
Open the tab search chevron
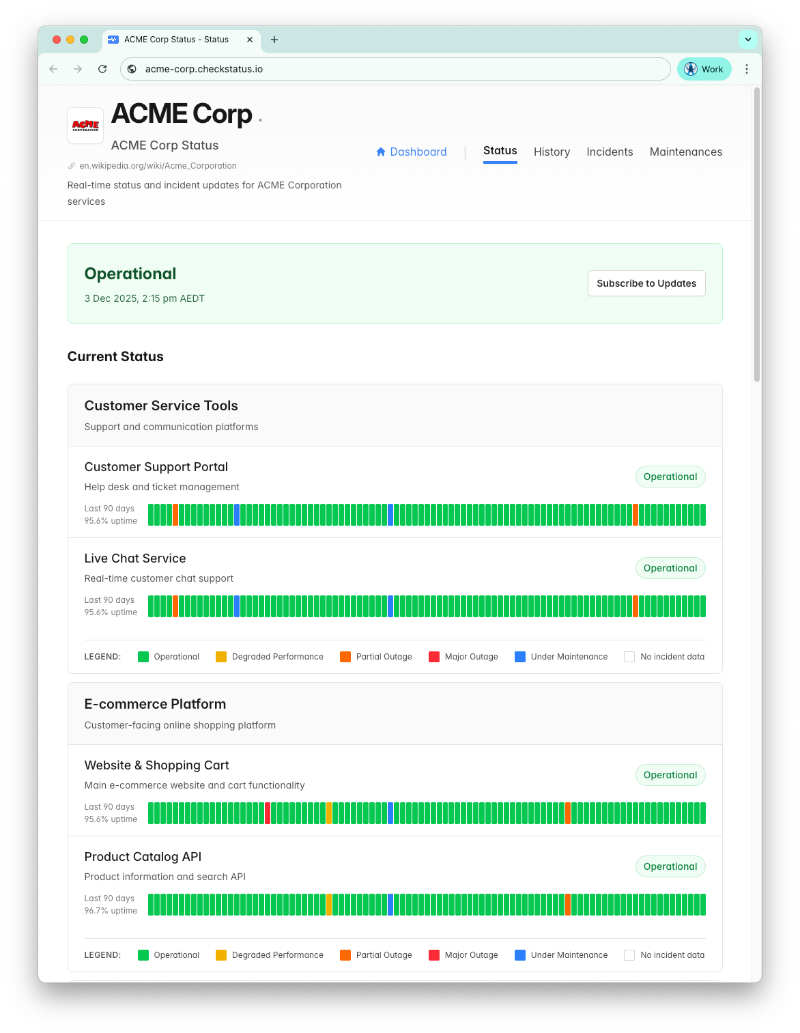click(x=747, y=39)
